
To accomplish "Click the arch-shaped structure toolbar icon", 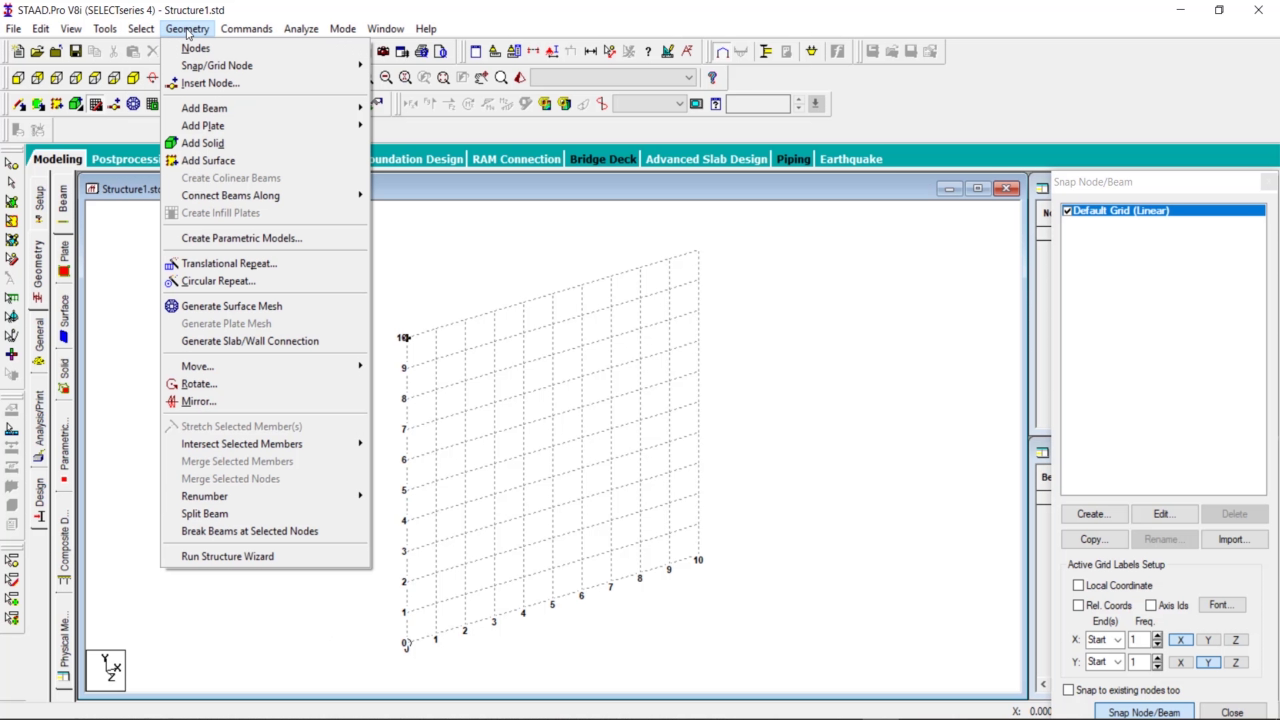I will coord(722,51).
